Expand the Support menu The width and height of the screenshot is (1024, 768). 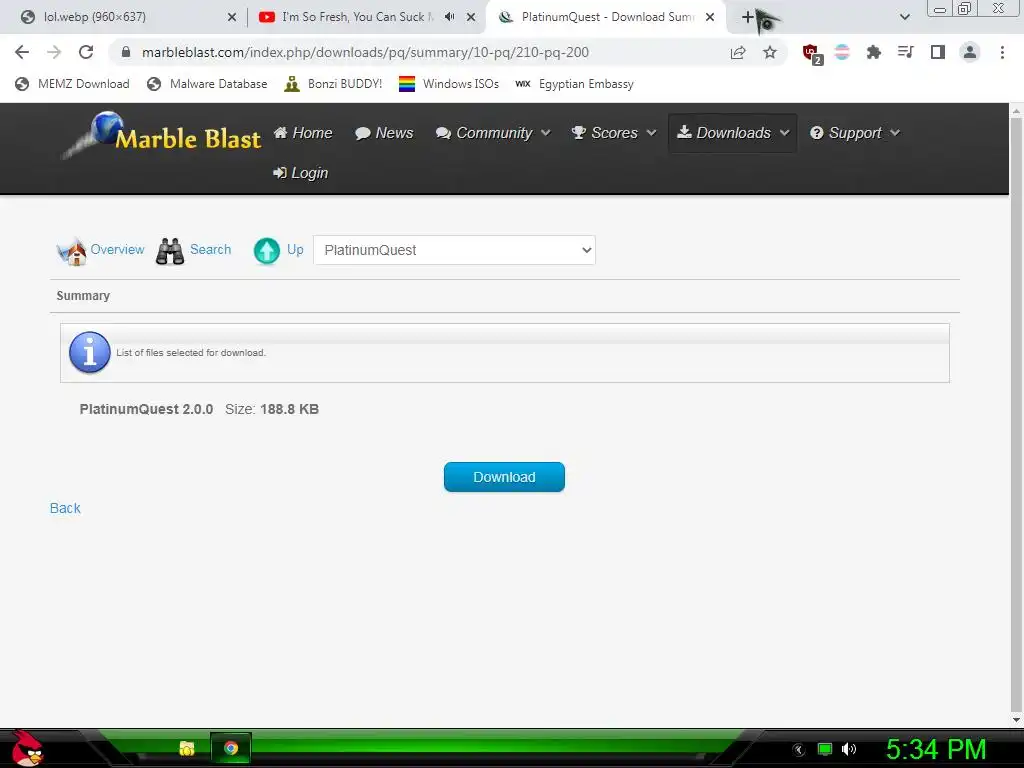point(855,133)
